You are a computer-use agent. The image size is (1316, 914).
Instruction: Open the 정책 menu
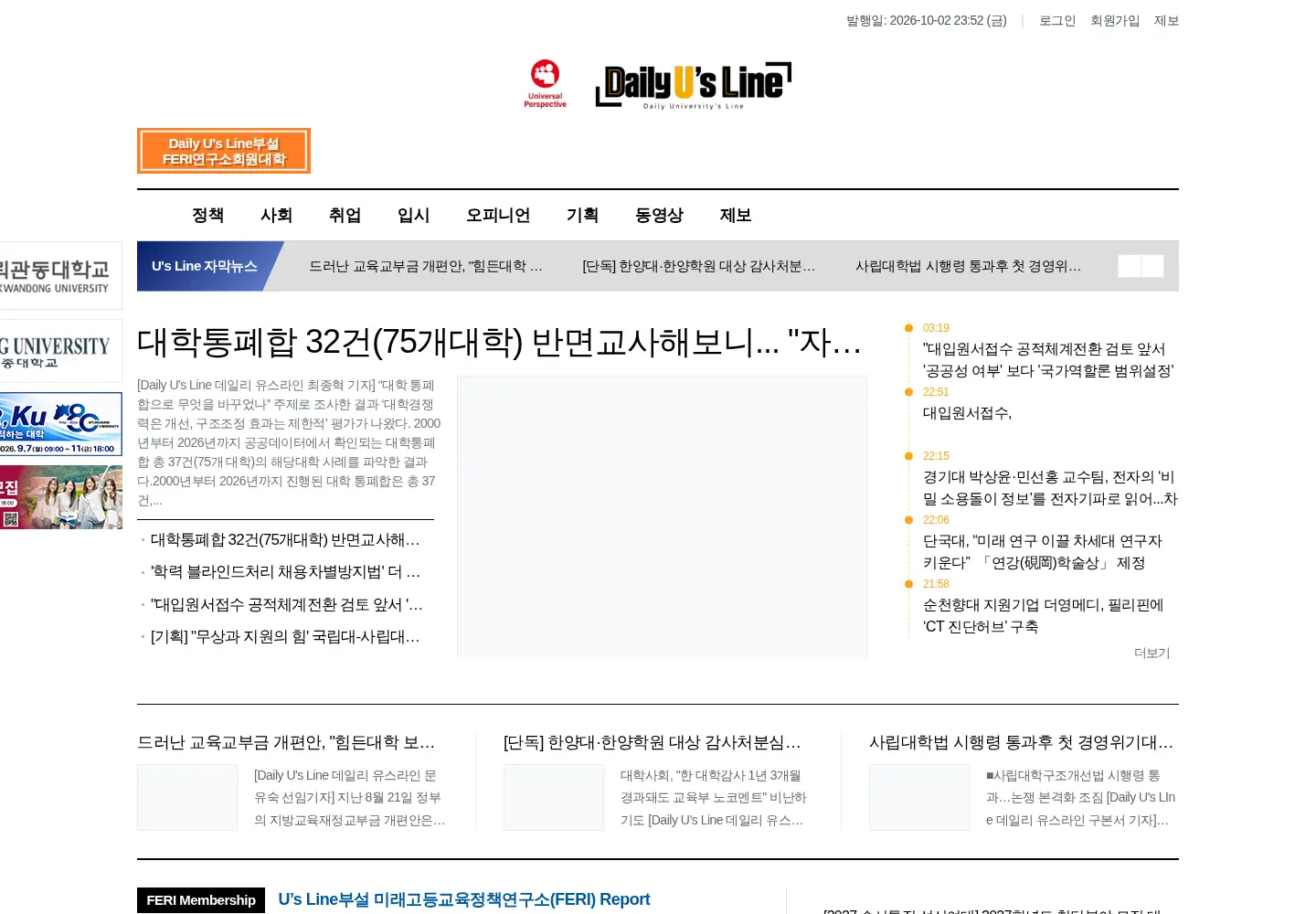(x=207, y=216)
